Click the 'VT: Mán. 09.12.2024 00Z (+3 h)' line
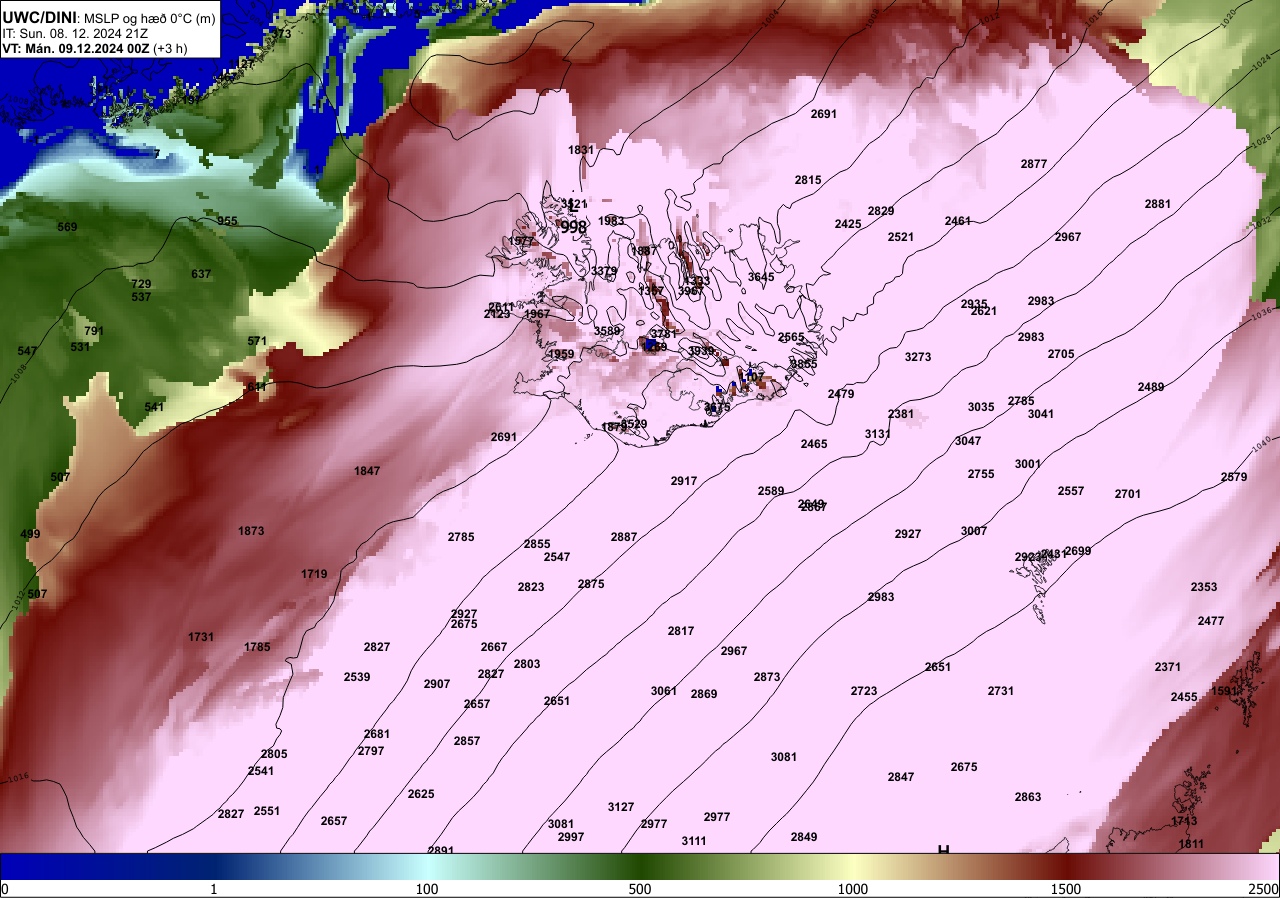The image size is (1280, 898). click(x=96, y=47)
